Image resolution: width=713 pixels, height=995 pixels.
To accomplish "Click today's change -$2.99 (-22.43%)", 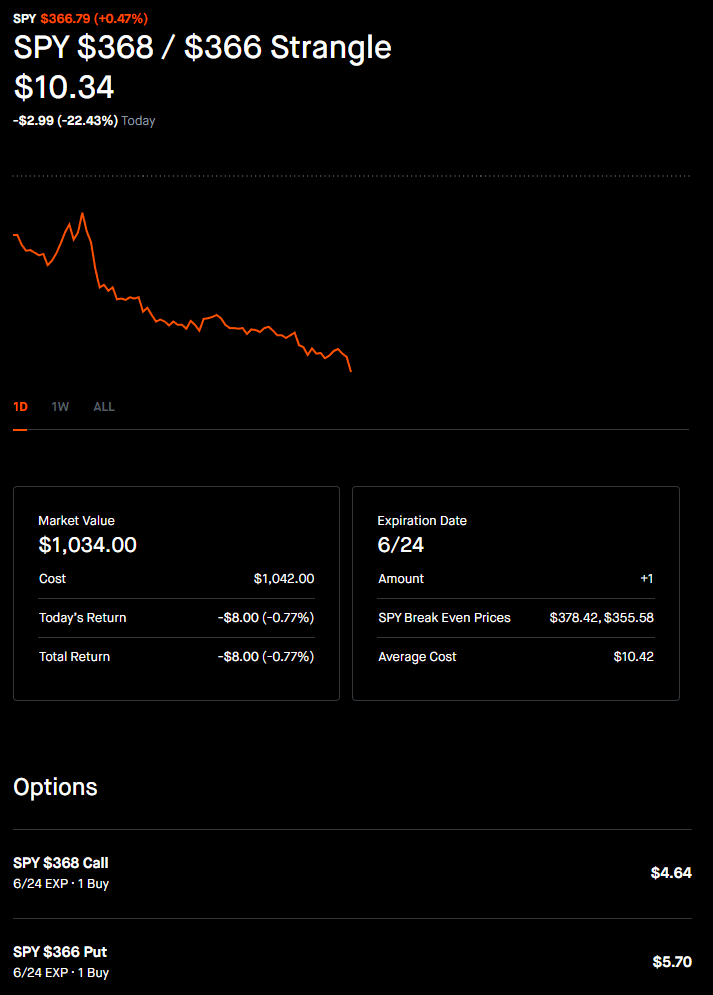I will click(65, 121).
